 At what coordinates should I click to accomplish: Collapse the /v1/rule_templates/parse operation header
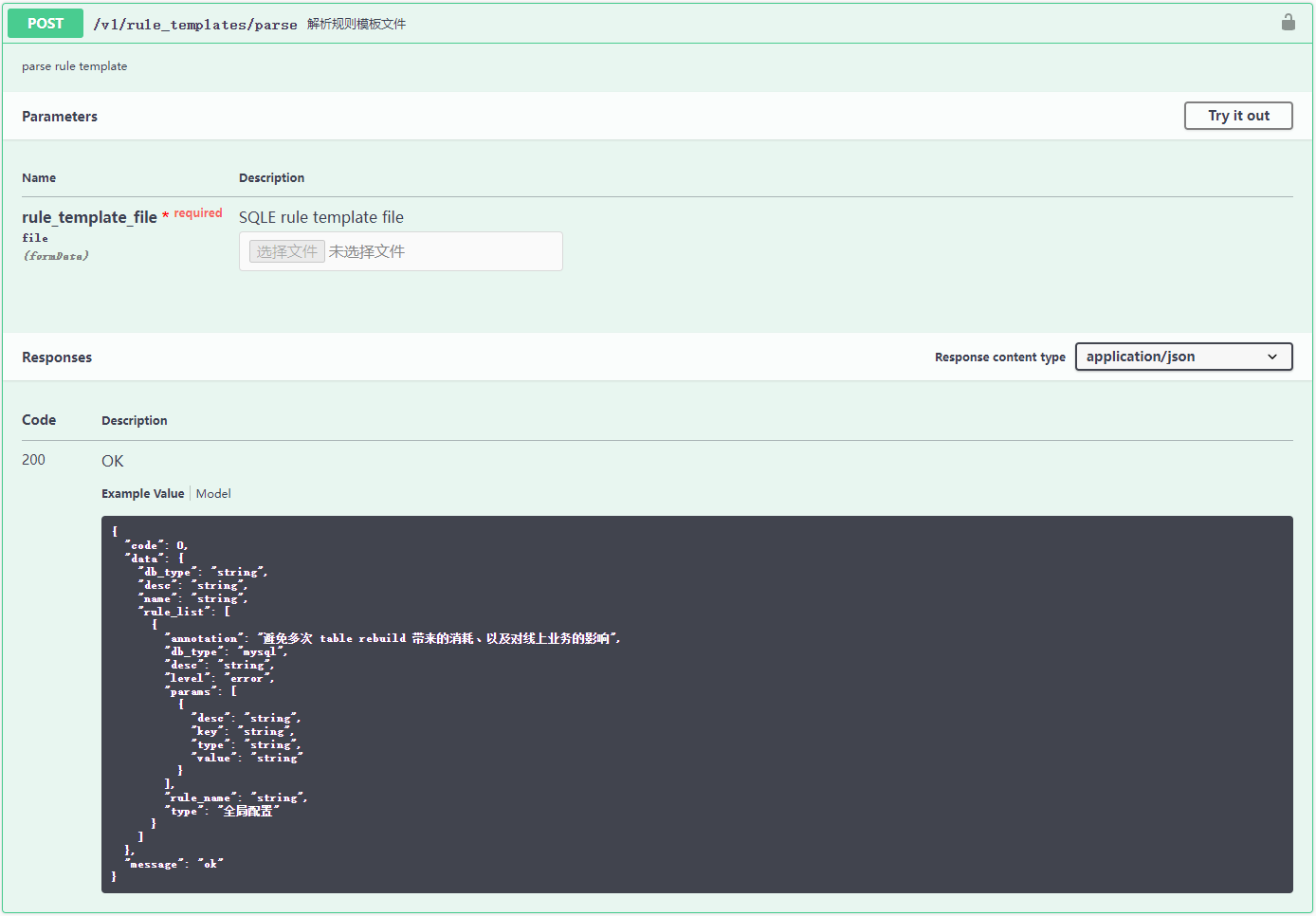pyautogui.click(x=195, y=23)
